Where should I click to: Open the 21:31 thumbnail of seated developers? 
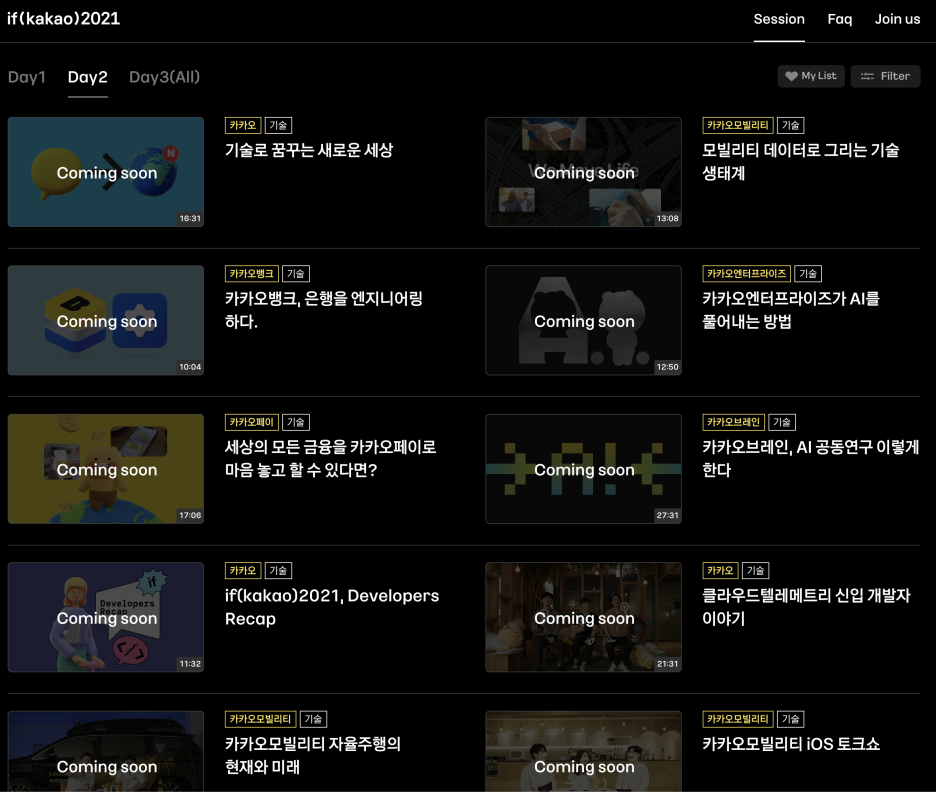tap(583, 617)
